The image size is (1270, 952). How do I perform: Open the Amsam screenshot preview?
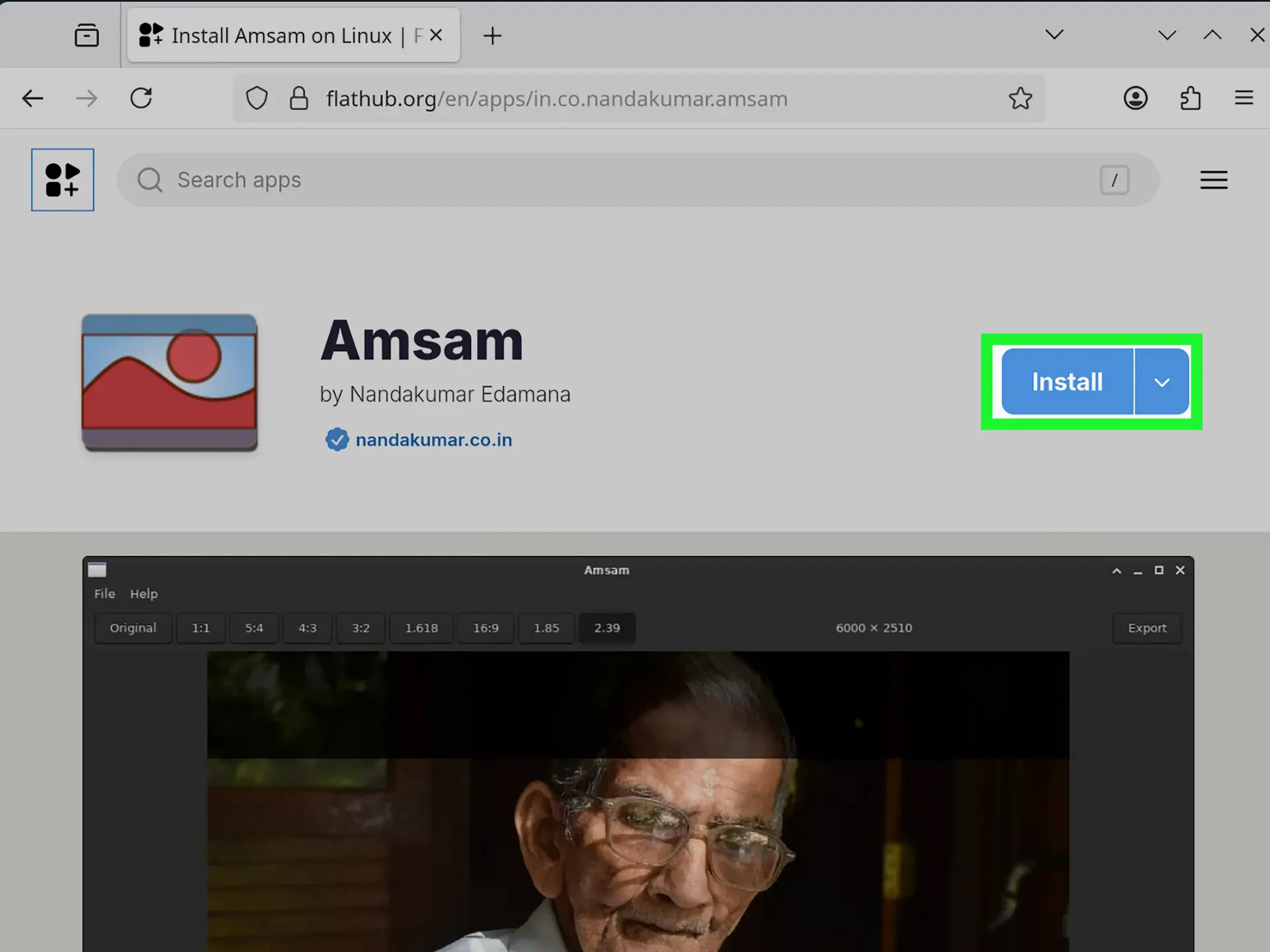point(638,754)
